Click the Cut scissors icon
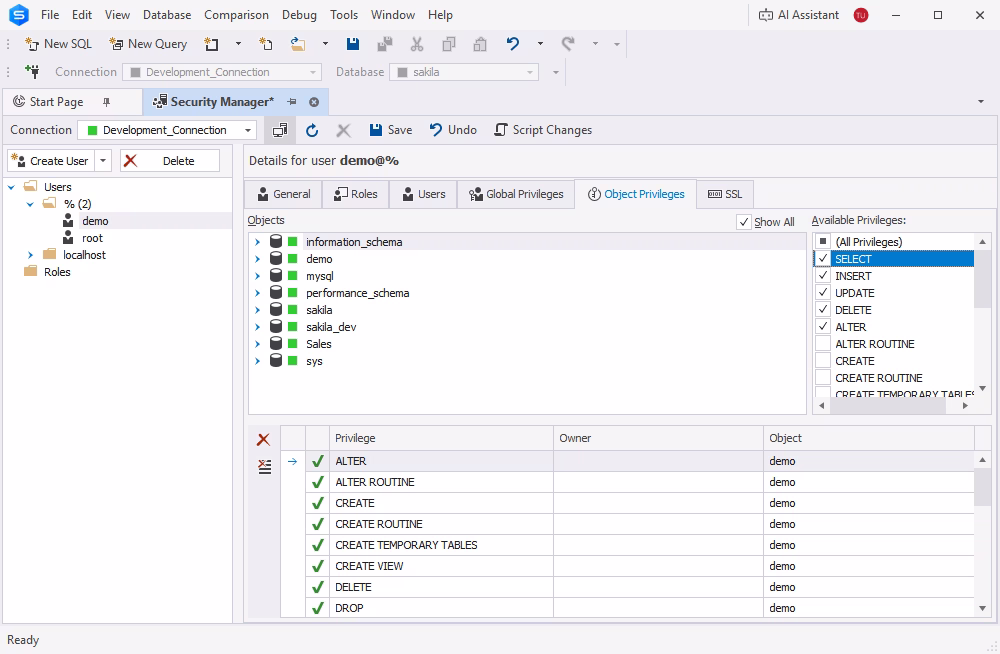Screen dimensions: 1000x654 pyautogui.click(x=417, y=44)
